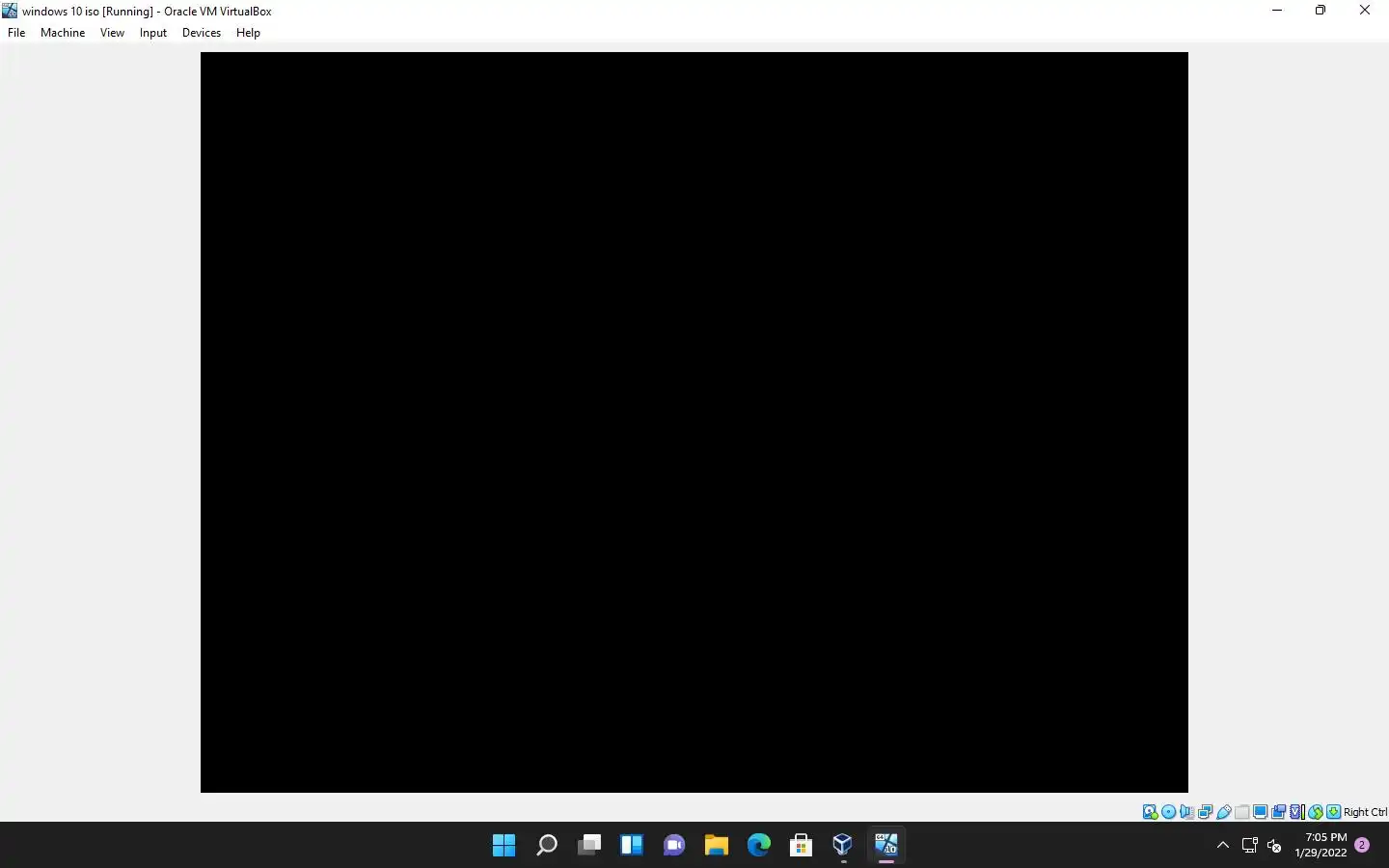Click the muted volume tray icon
Screen dimensions: 1389x868
(1274, 846)
